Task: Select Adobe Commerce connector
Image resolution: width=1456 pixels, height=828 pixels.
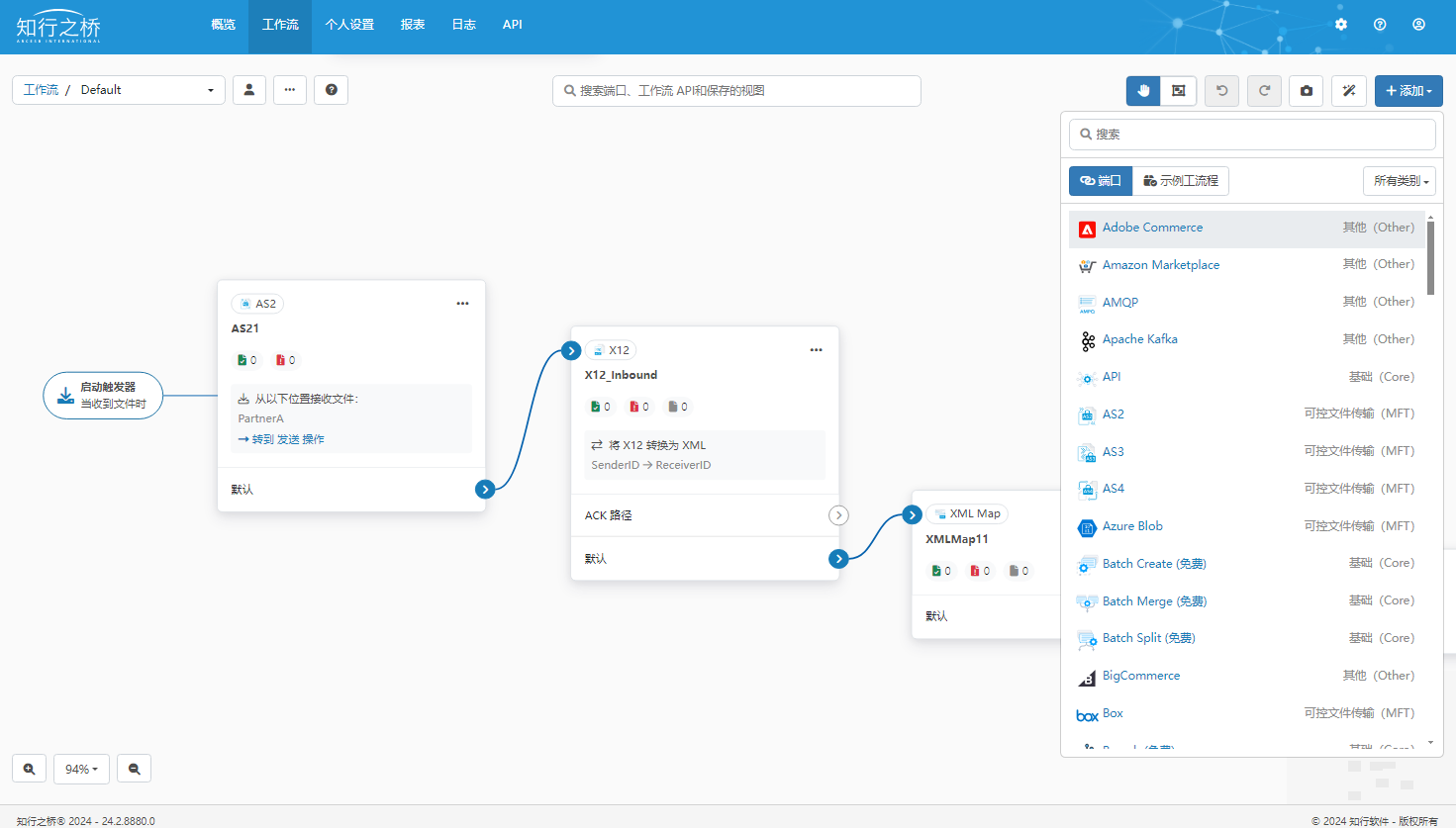Action: 1247,229
